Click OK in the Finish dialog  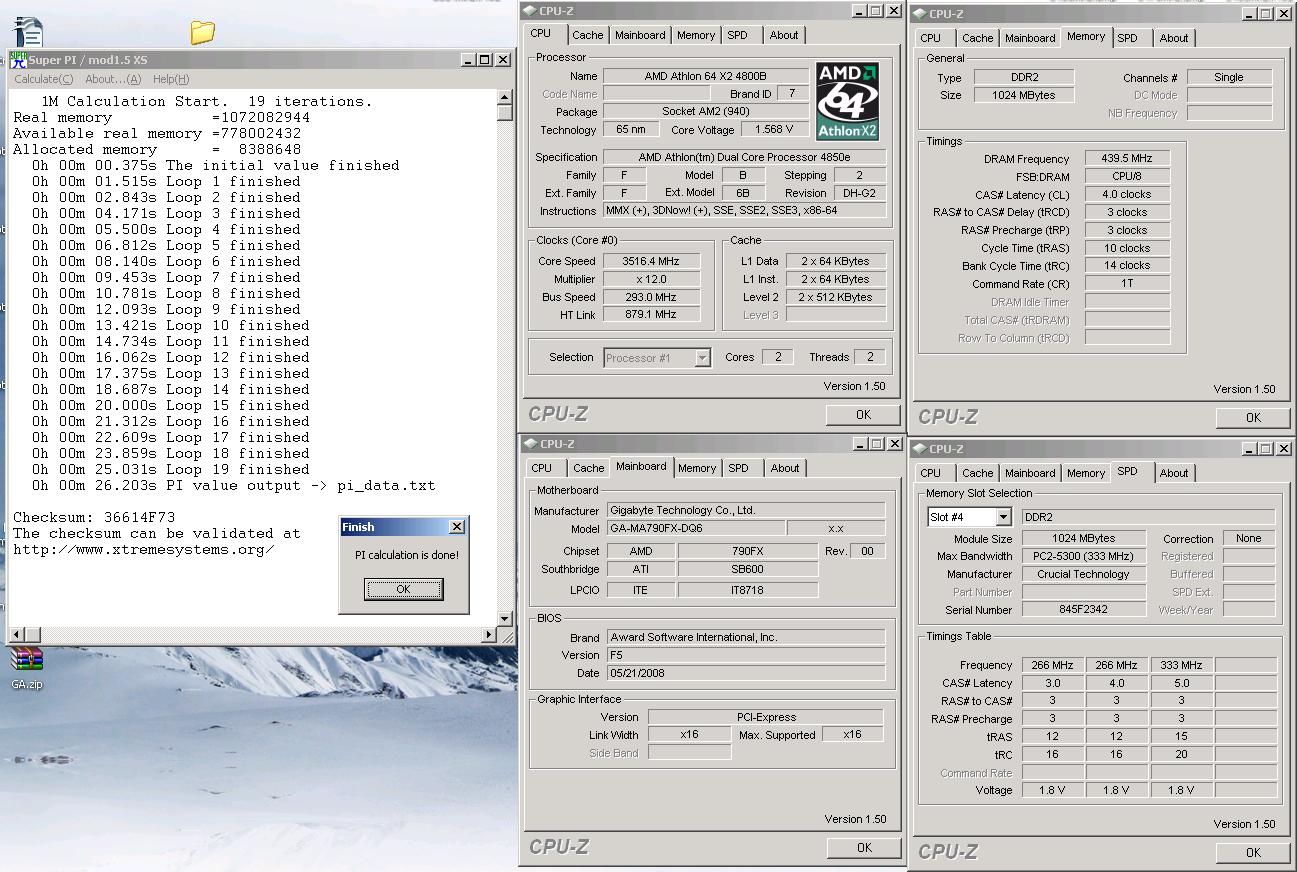(x=403, y=589)
